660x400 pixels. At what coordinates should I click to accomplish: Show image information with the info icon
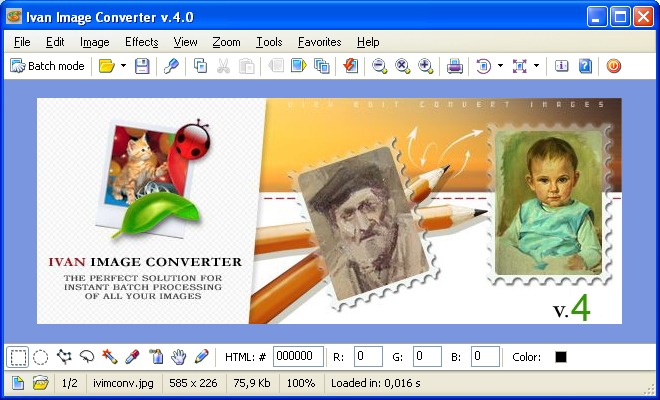pos(562,66)
